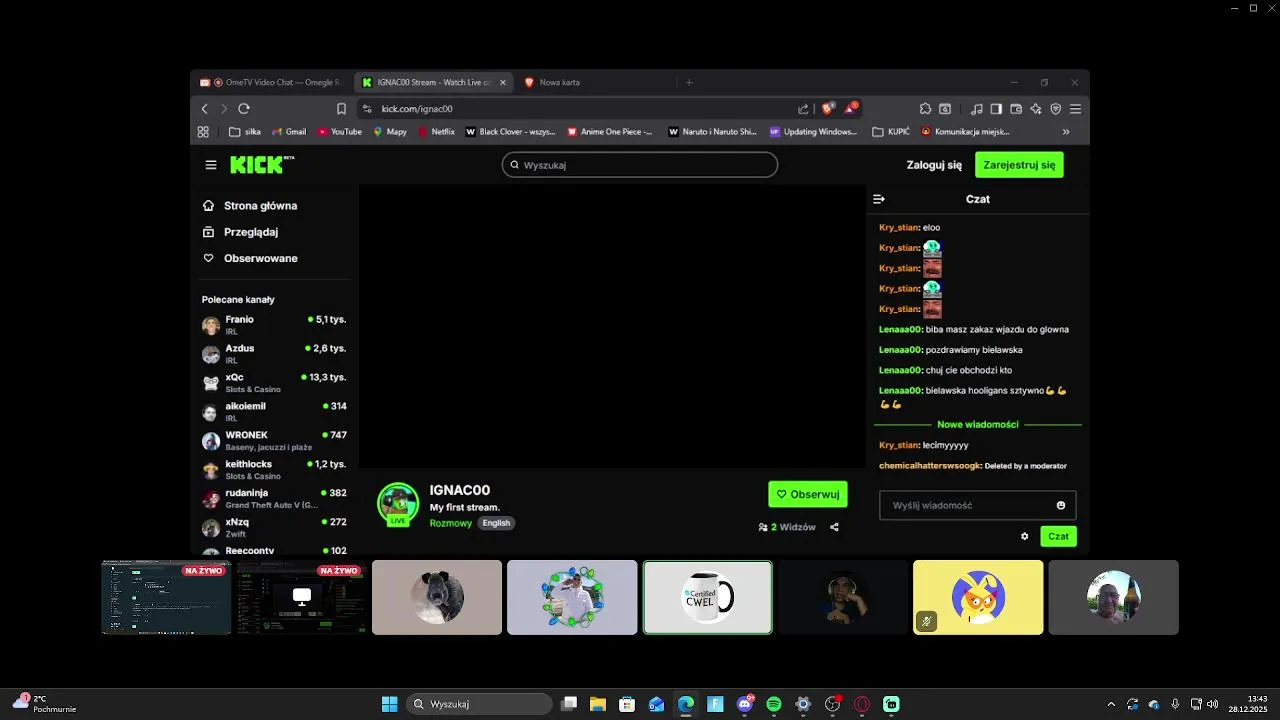1280x720 pixels.
Task: Open the emoji picker in chat input
Action: (x=1061, y=505)
